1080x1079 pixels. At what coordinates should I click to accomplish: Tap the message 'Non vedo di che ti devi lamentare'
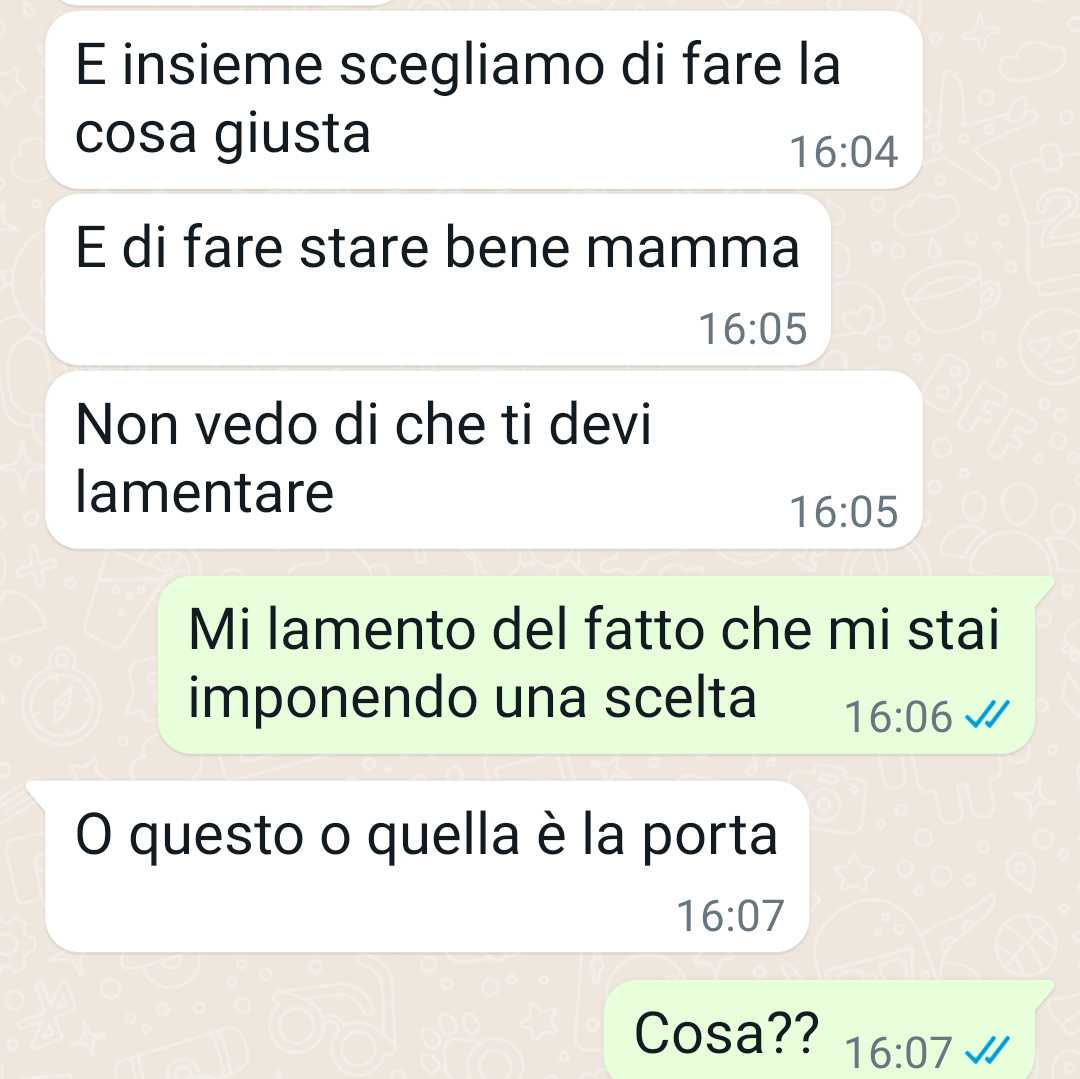point(484,460)
